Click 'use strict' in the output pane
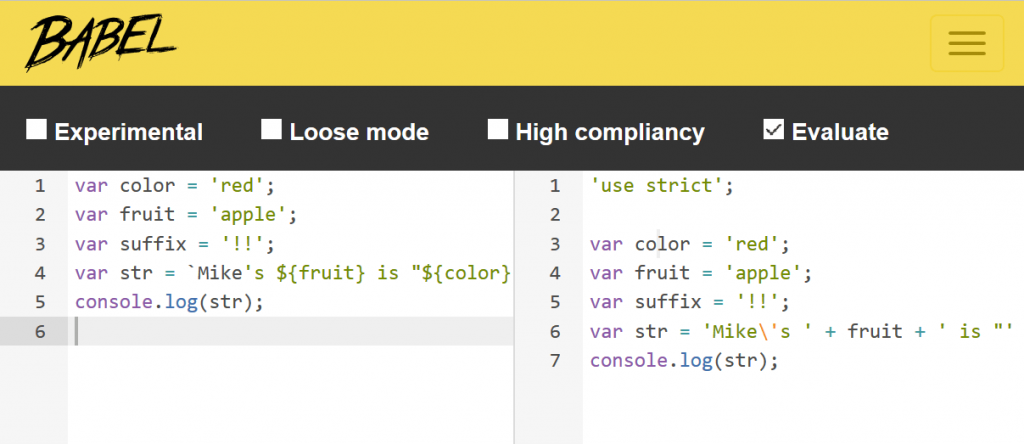 point(658,185)
